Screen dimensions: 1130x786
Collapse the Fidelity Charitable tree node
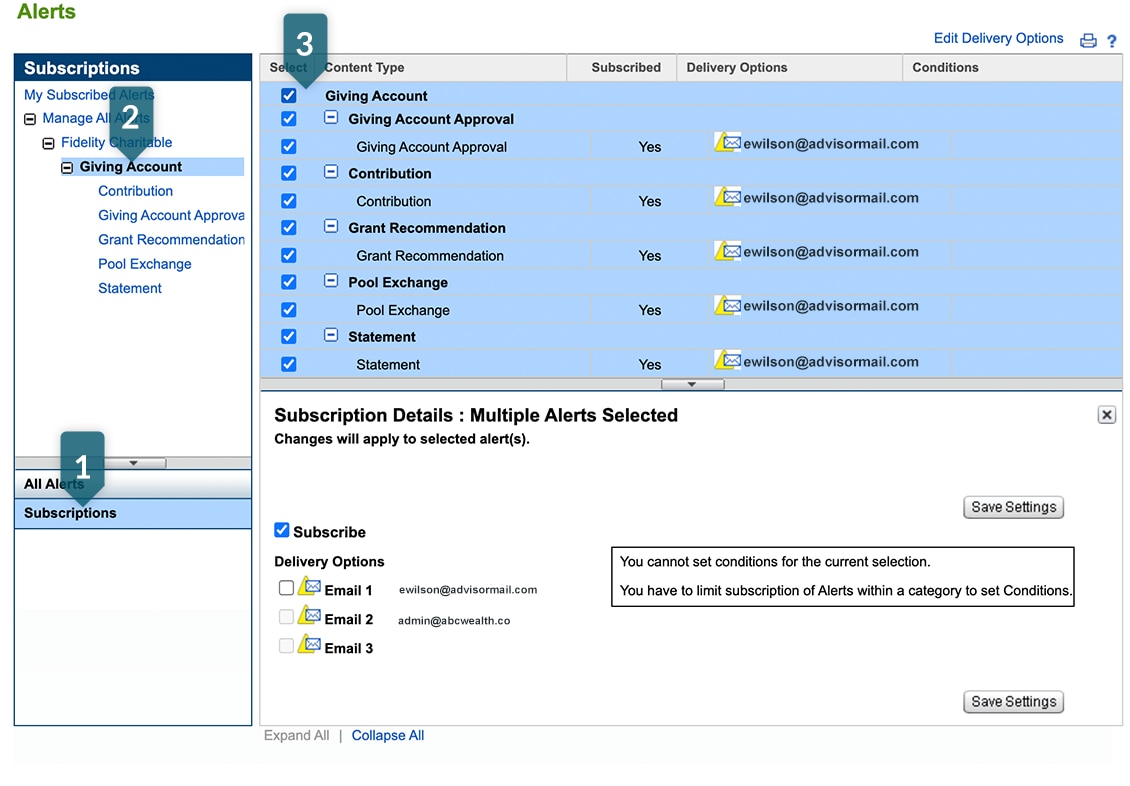(x=48, y=143)
